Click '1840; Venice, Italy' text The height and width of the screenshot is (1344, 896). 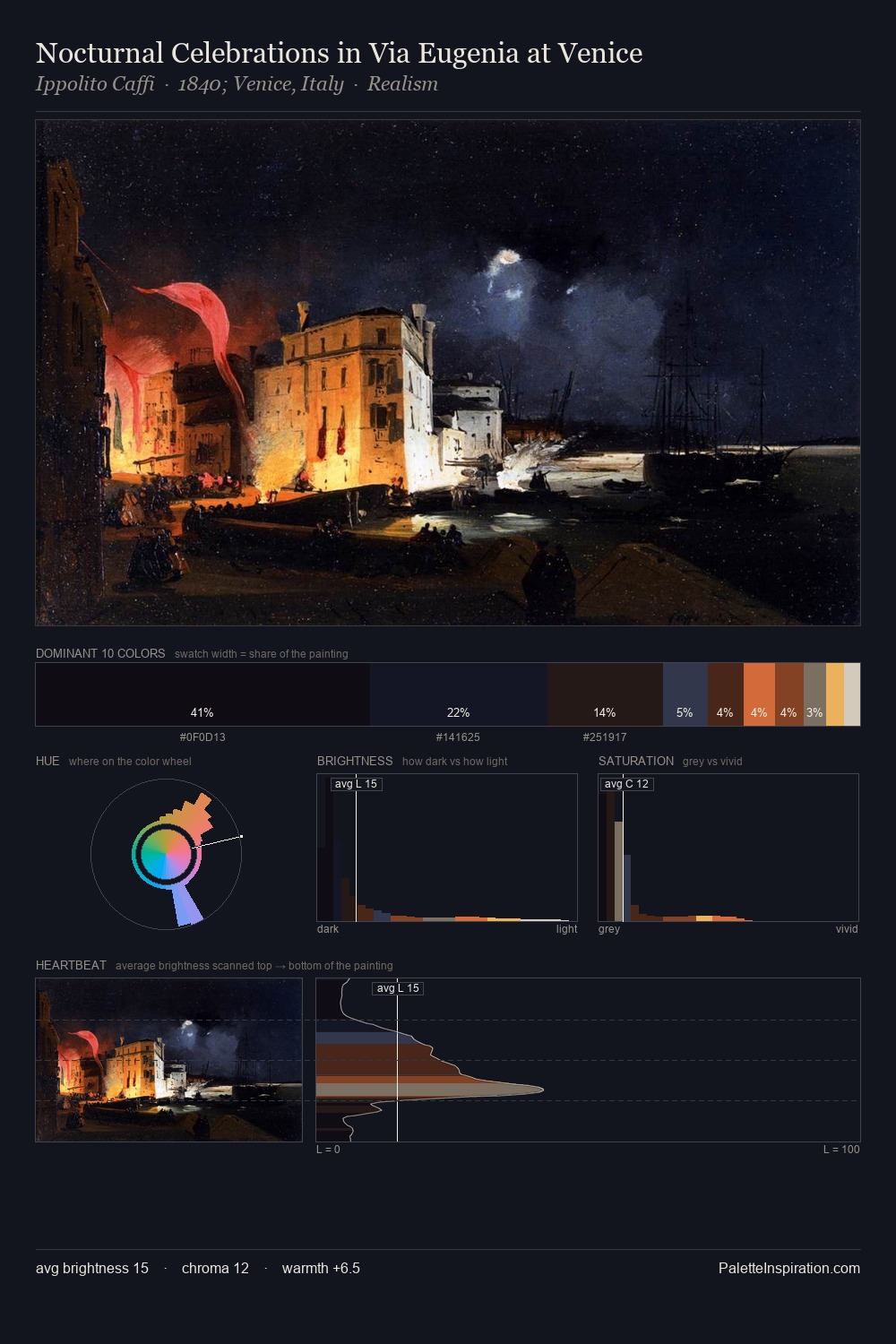point(261,84)
